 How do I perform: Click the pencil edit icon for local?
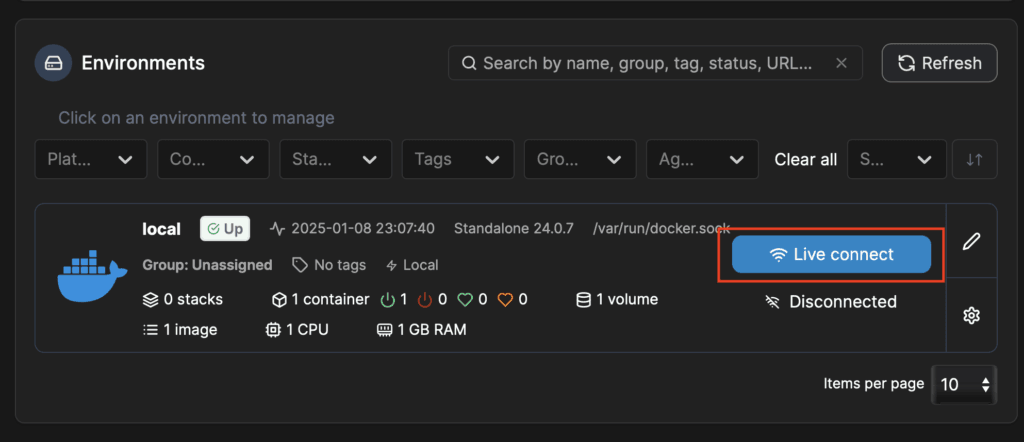tap(970, 242)
